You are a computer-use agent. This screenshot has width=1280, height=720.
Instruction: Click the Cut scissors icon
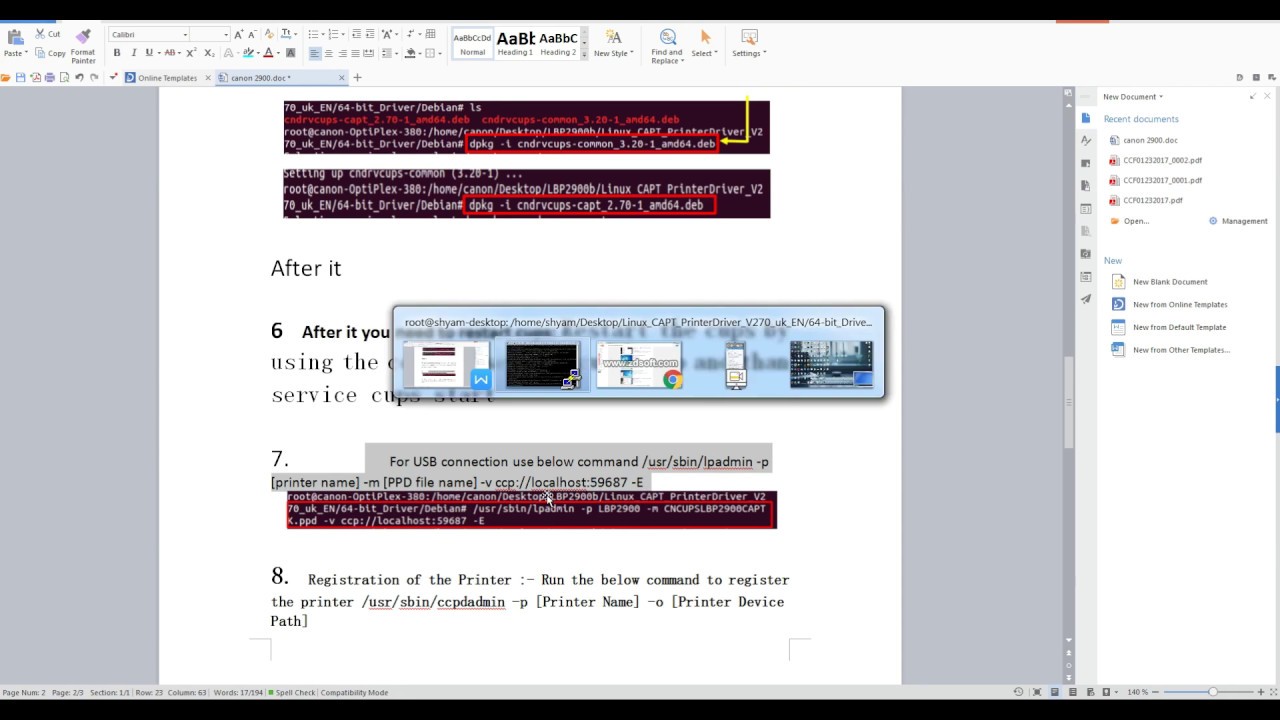coord(41,34)
